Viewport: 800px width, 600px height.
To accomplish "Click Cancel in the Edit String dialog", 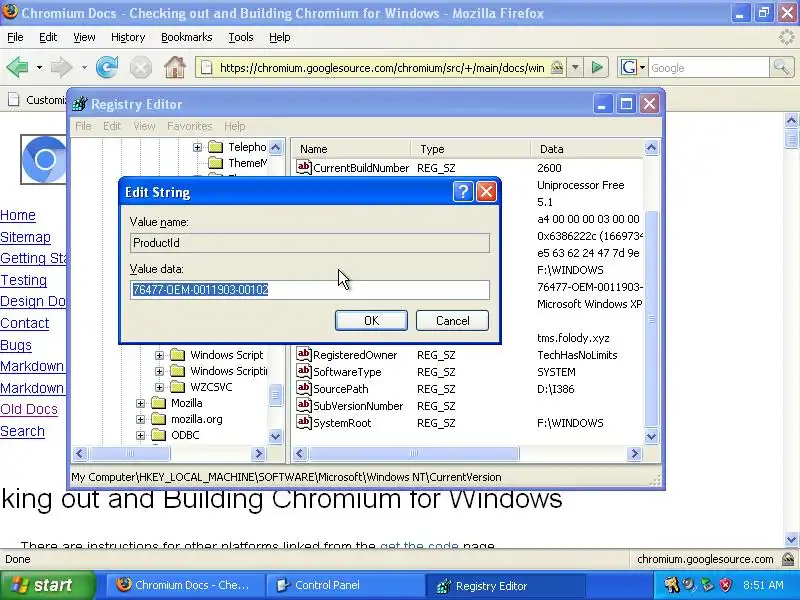I will 452,320.
